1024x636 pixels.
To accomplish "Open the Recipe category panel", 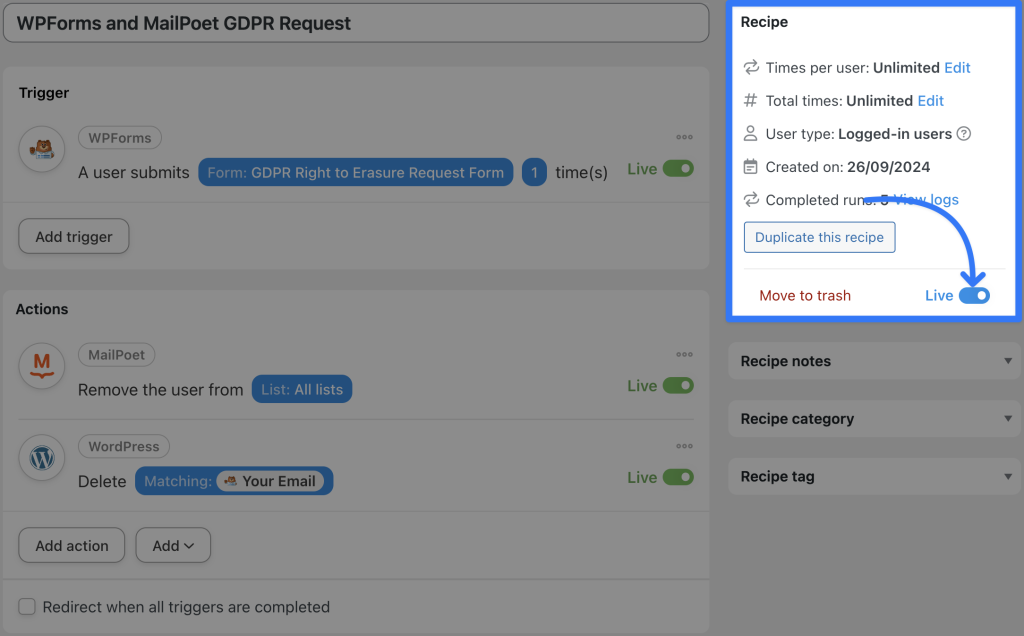I will tap(873, 418).
